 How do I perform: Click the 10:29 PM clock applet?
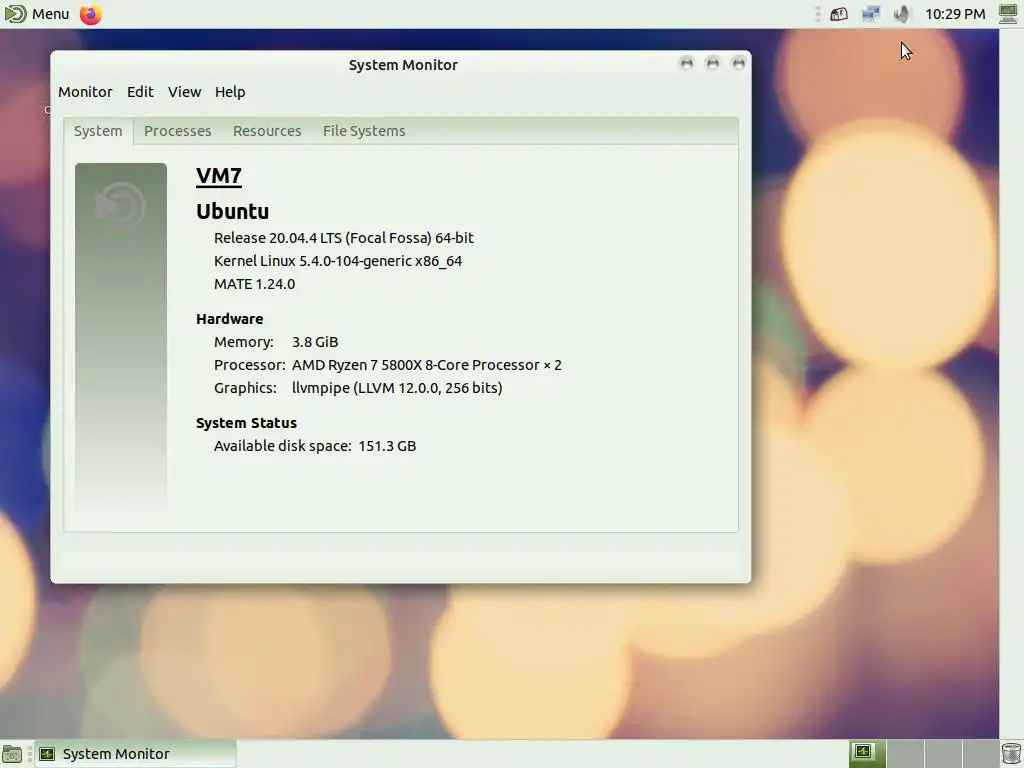(x=955, y=14)
